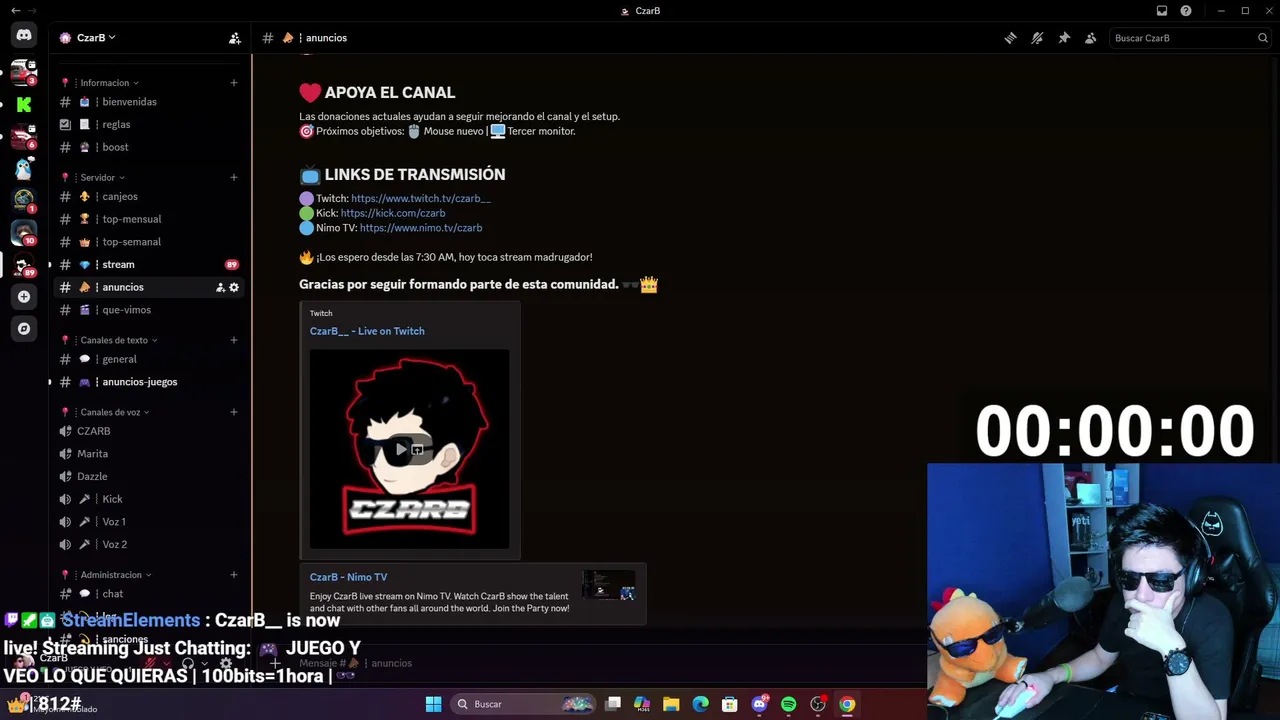The width and height of the screenshot is (1280, 720).
Task: Open the server icon with 10 notifications
Action: [x=24, y=232]
